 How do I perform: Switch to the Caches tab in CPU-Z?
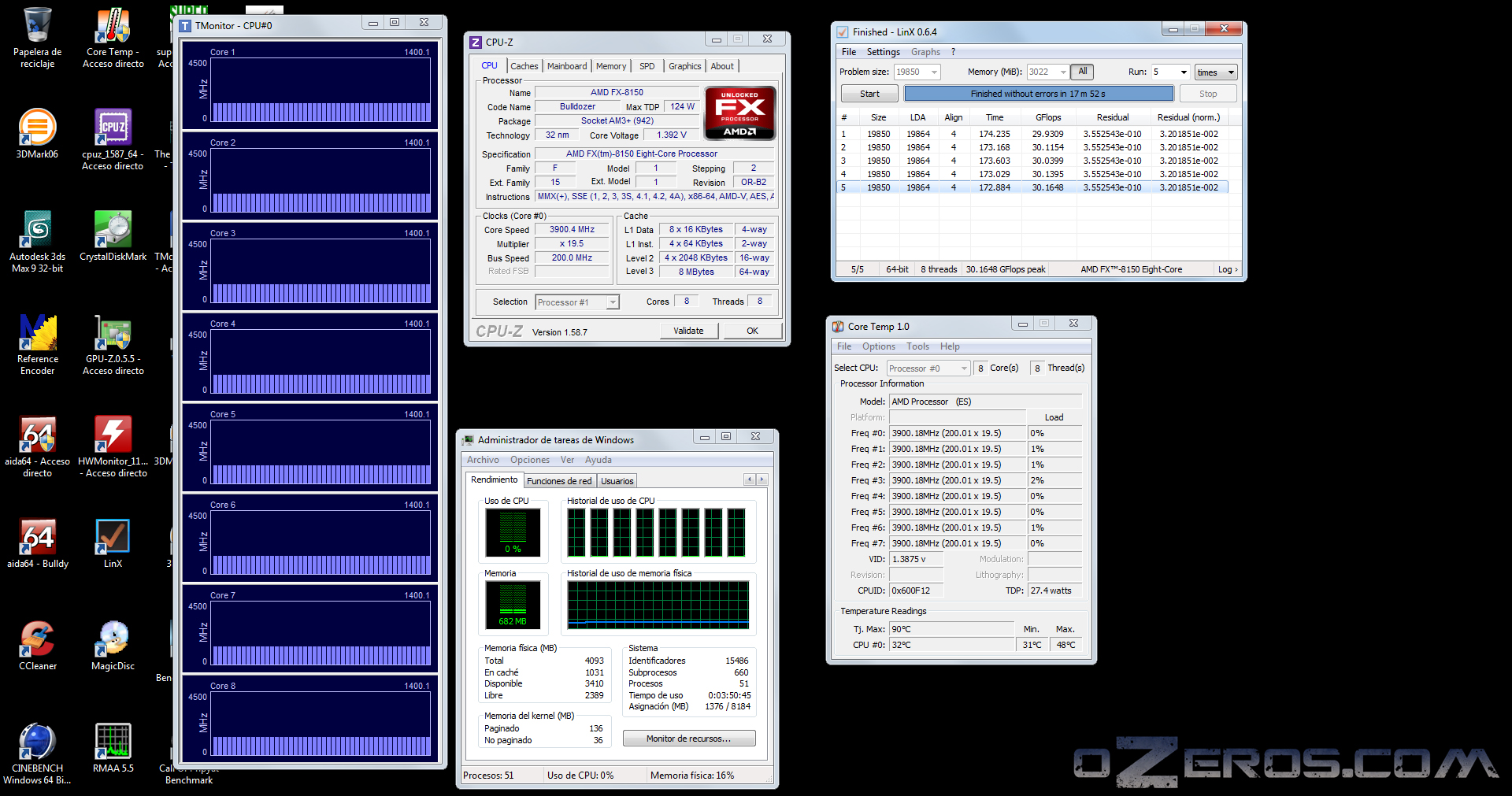(x=524, y=66)
